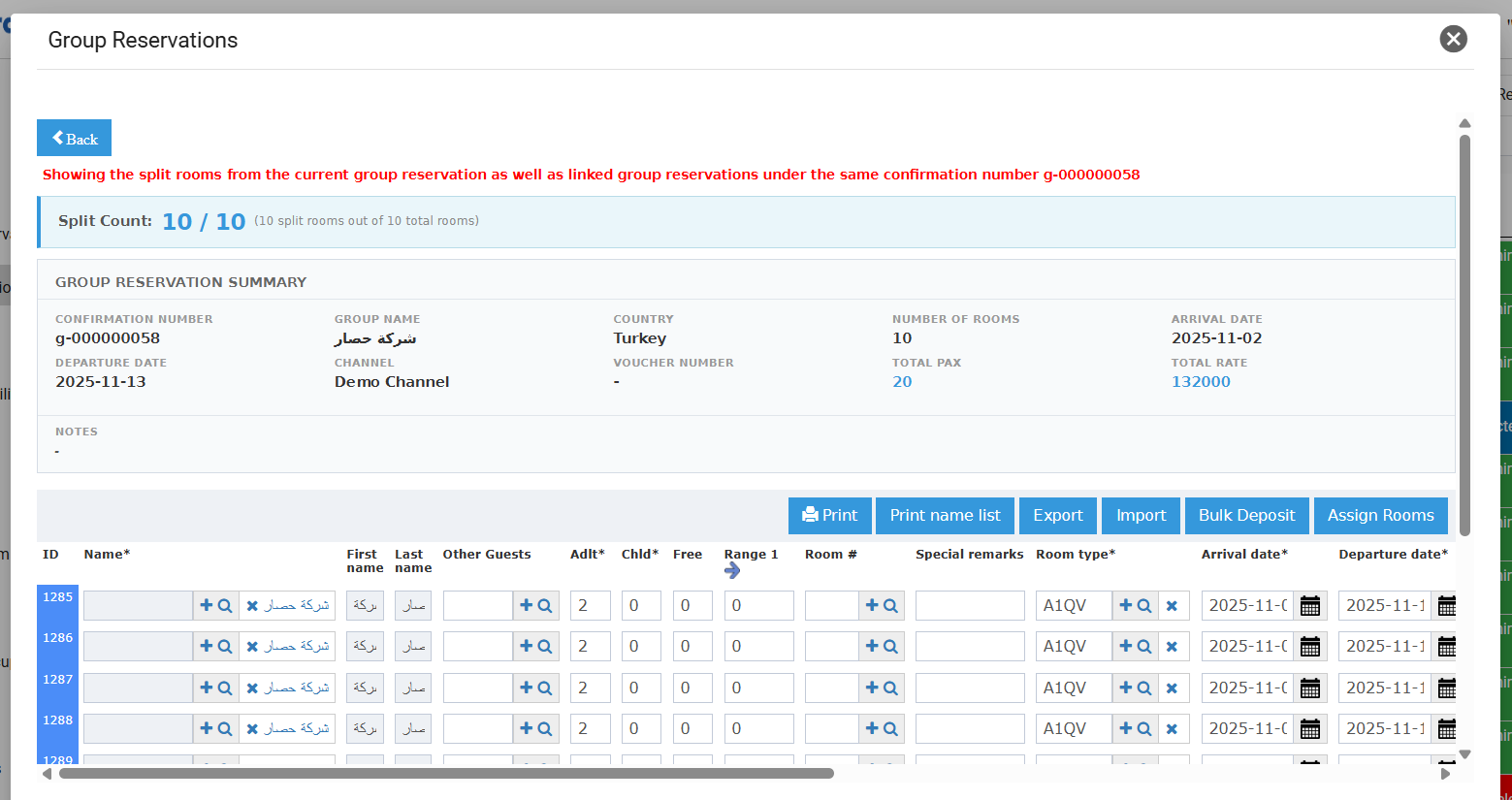Focus the Adlt field in row 1285

591,606
